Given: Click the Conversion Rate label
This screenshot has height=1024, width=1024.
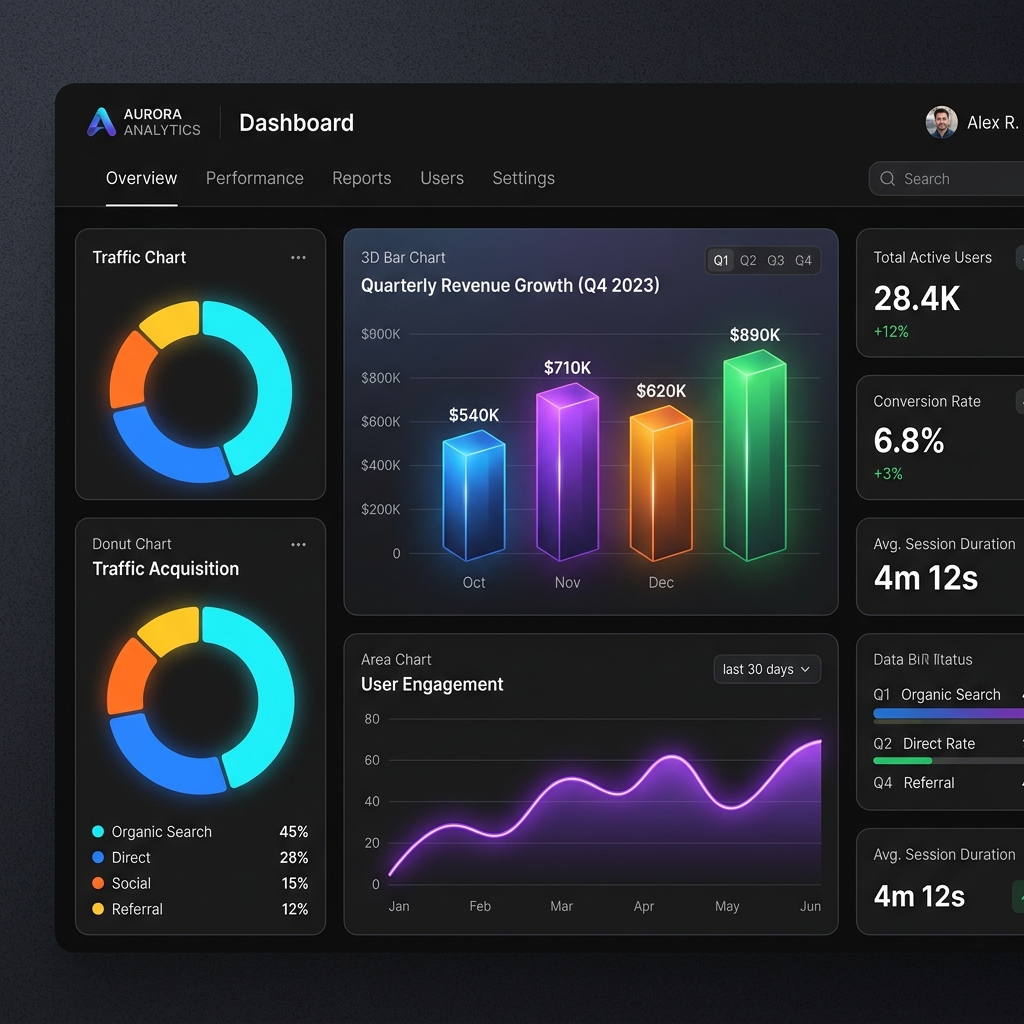Looking at the screenshot, I should [927, 401].
